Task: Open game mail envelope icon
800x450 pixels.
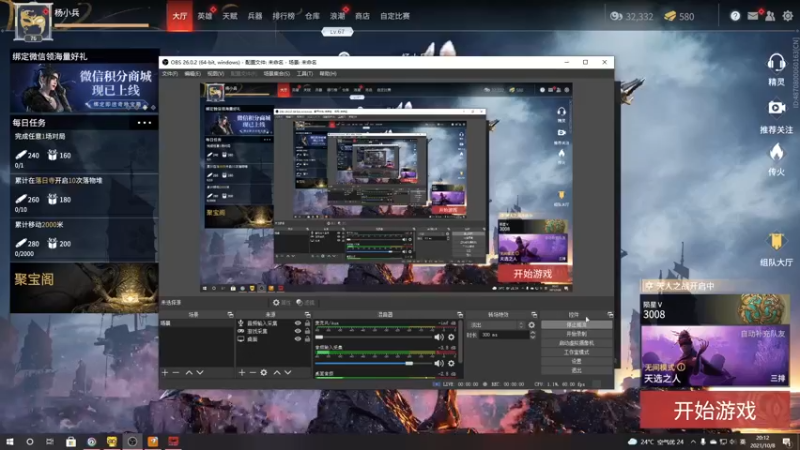Action: [753, 16]
